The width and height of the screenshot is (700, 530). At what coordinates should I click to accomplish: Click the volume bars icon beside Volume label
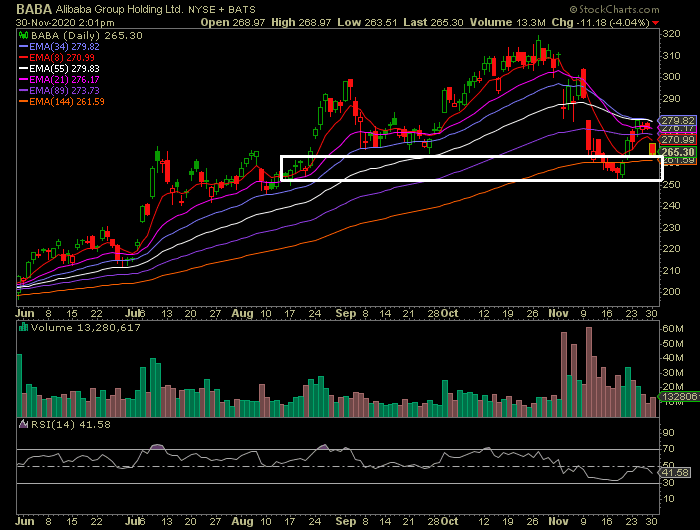point(23,327)
